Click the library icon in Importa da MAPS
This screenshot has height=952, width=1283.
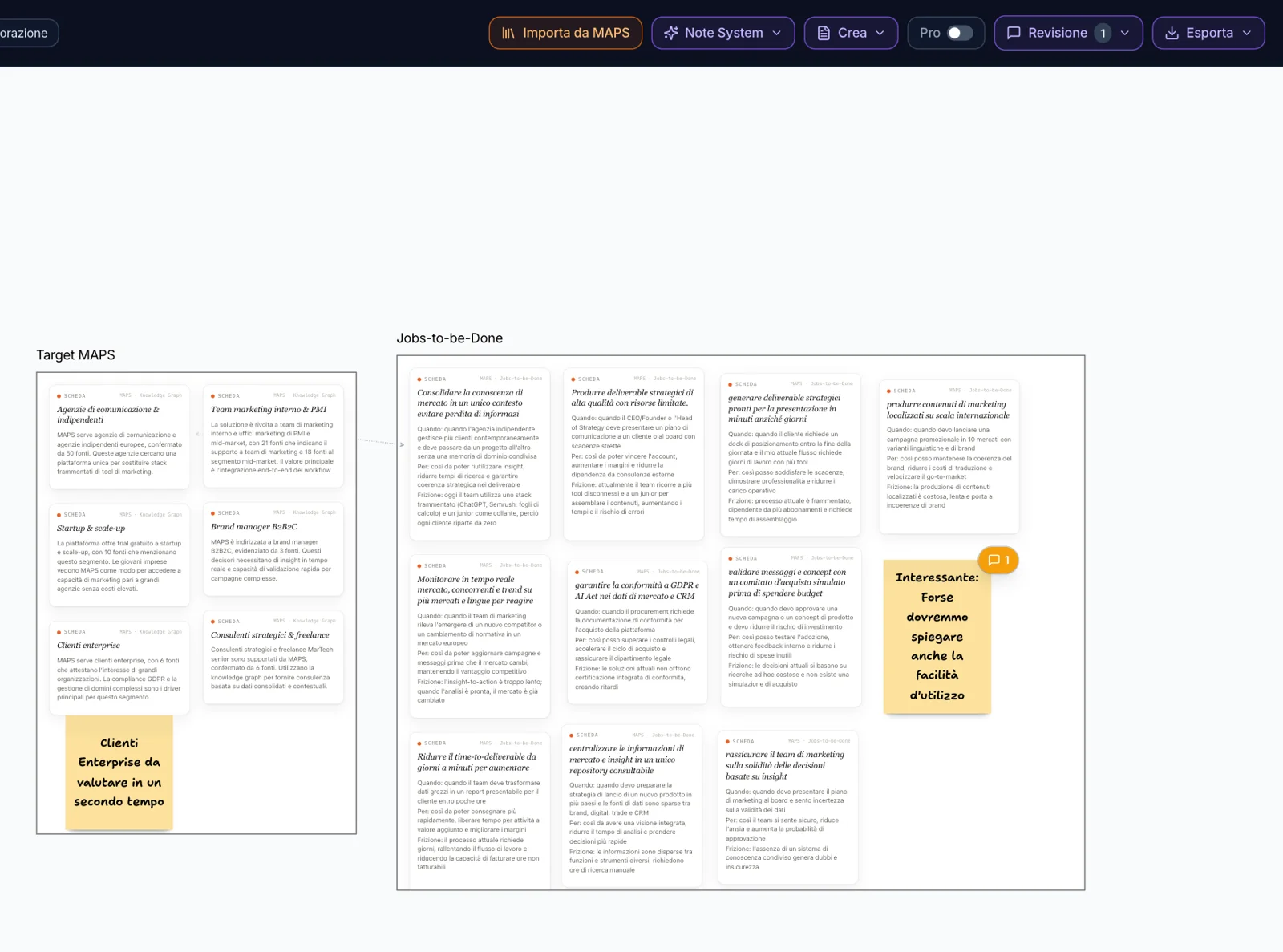pos(508,33)
